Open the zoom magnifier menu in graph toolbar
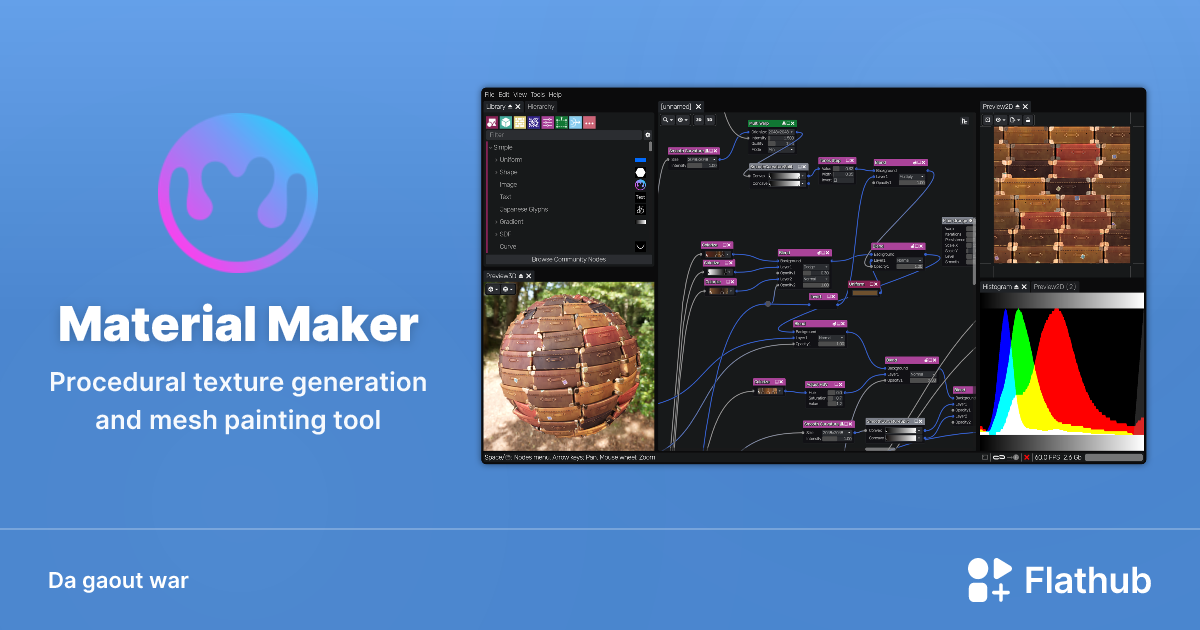Screen dimensions: 1200x630 coord(671,120)
